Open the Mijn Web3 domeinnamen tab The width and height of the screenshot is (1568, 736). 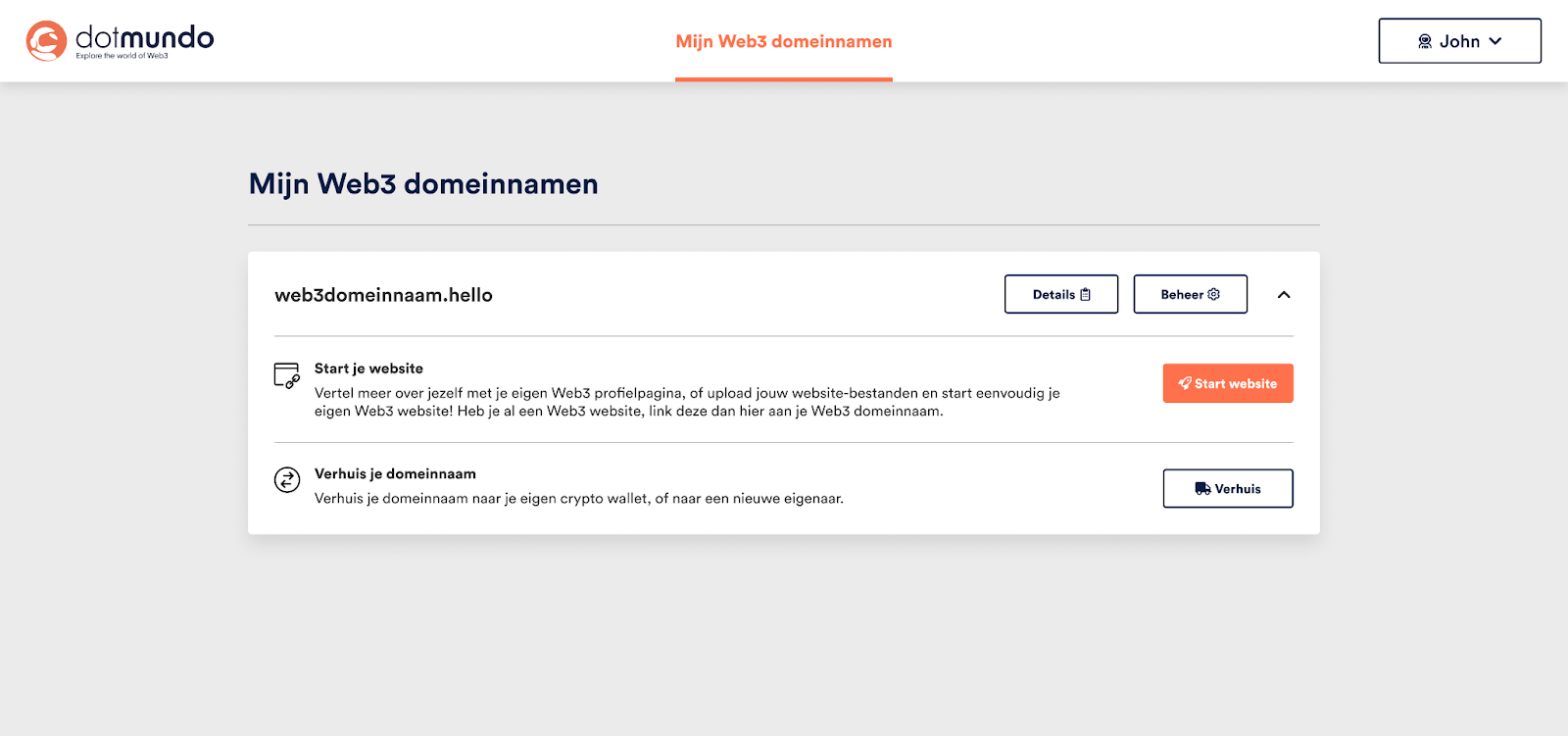click(783, 41)
